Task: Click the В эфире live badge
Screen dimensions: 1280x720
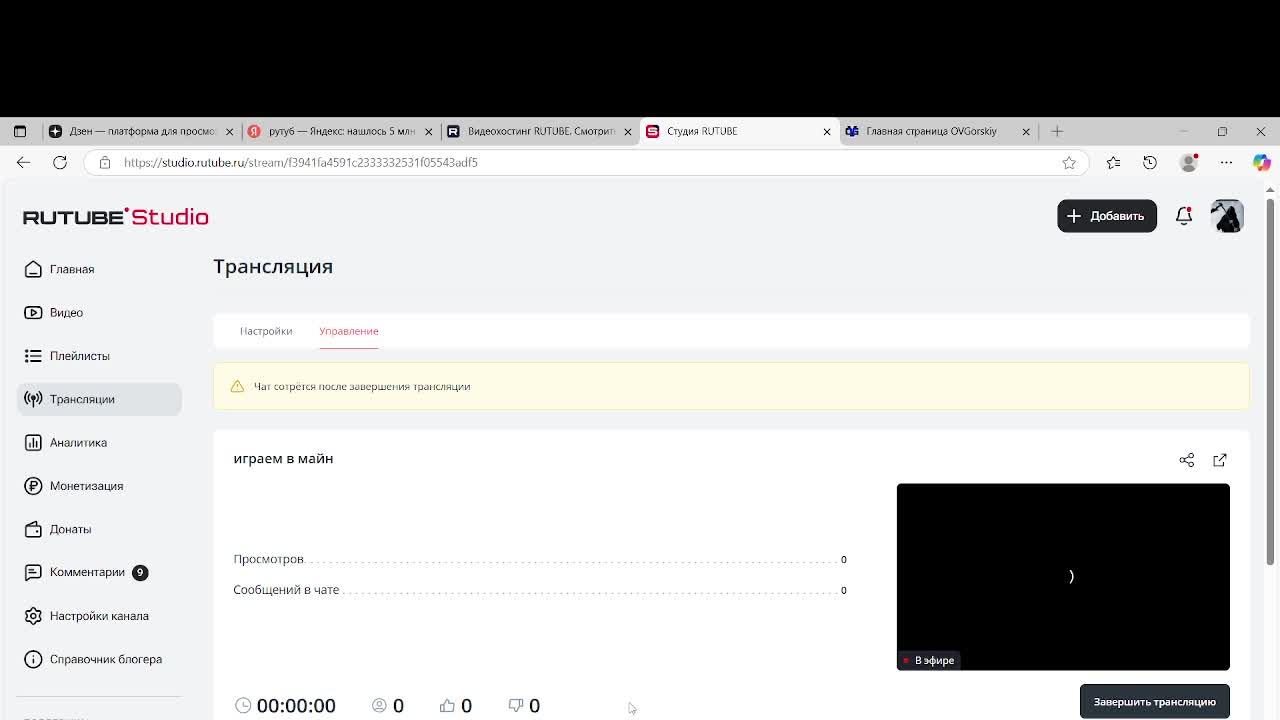Action: [x=929, y=660]
